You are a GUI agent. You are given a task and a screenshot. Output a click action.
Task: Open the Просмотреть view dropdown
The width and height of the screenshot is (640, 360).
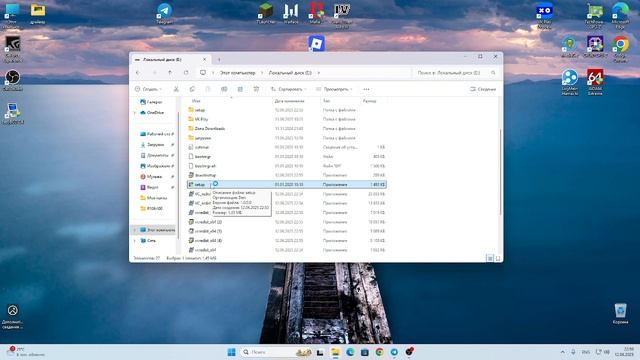click(334, 89)
